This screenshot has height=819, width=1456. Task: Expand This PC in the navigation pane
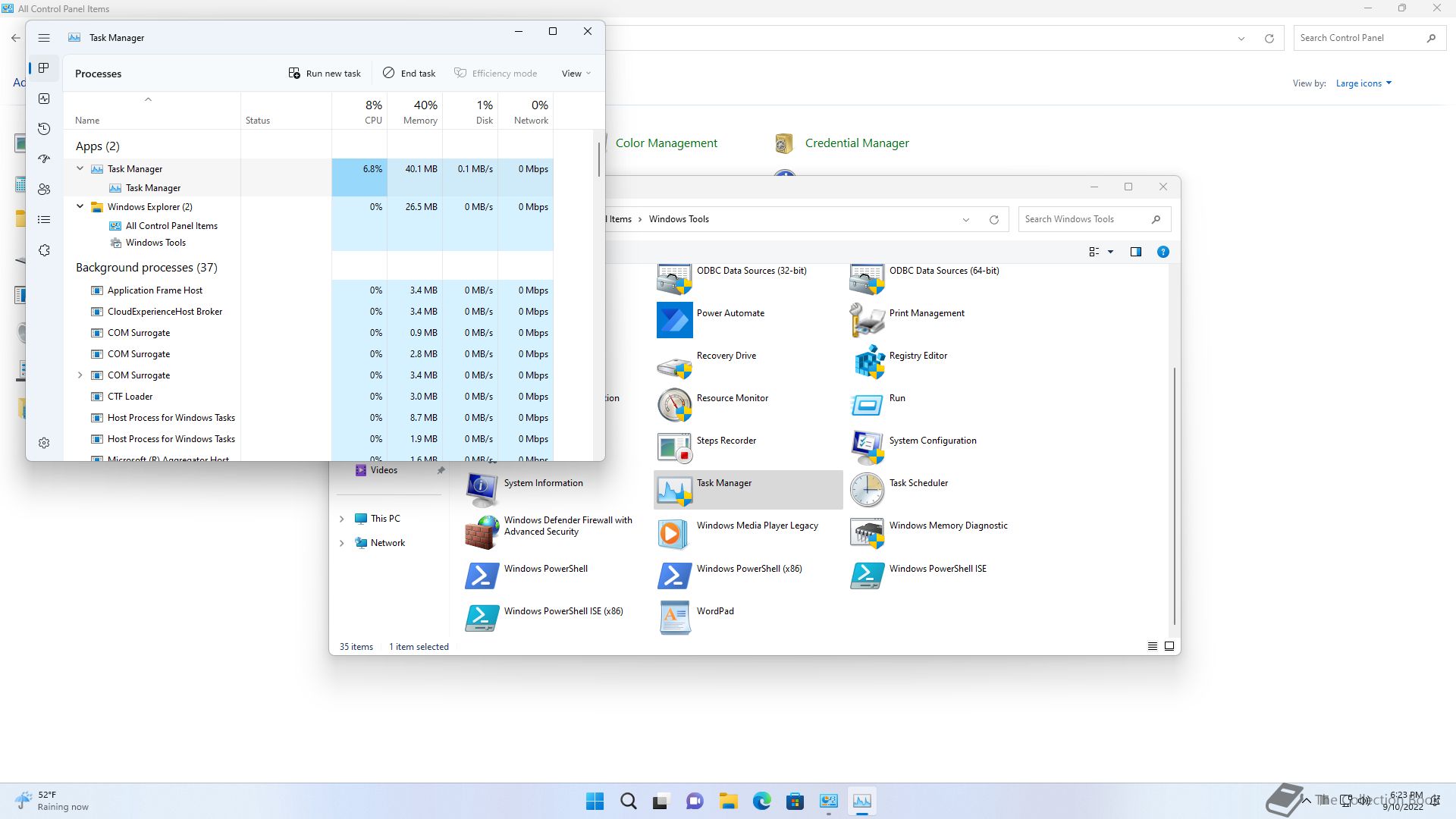click(x=341, y=519)
